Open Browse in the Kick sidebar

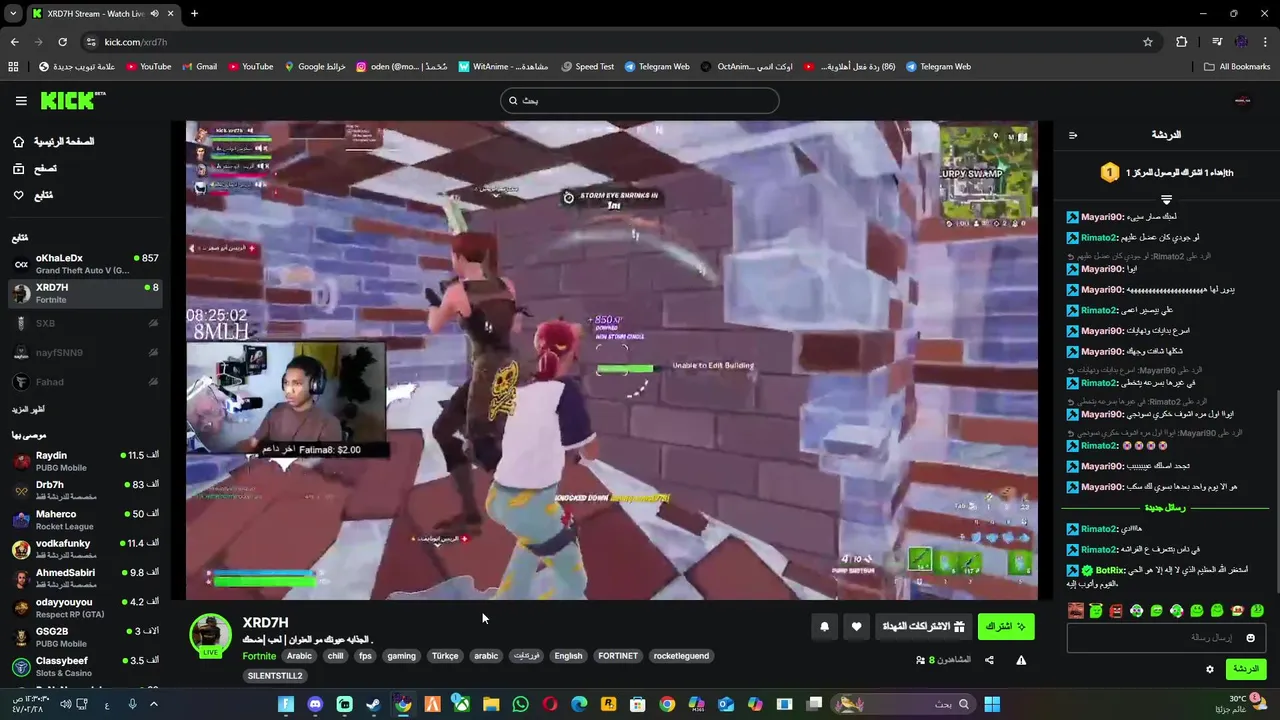click(x=35, y=169)
